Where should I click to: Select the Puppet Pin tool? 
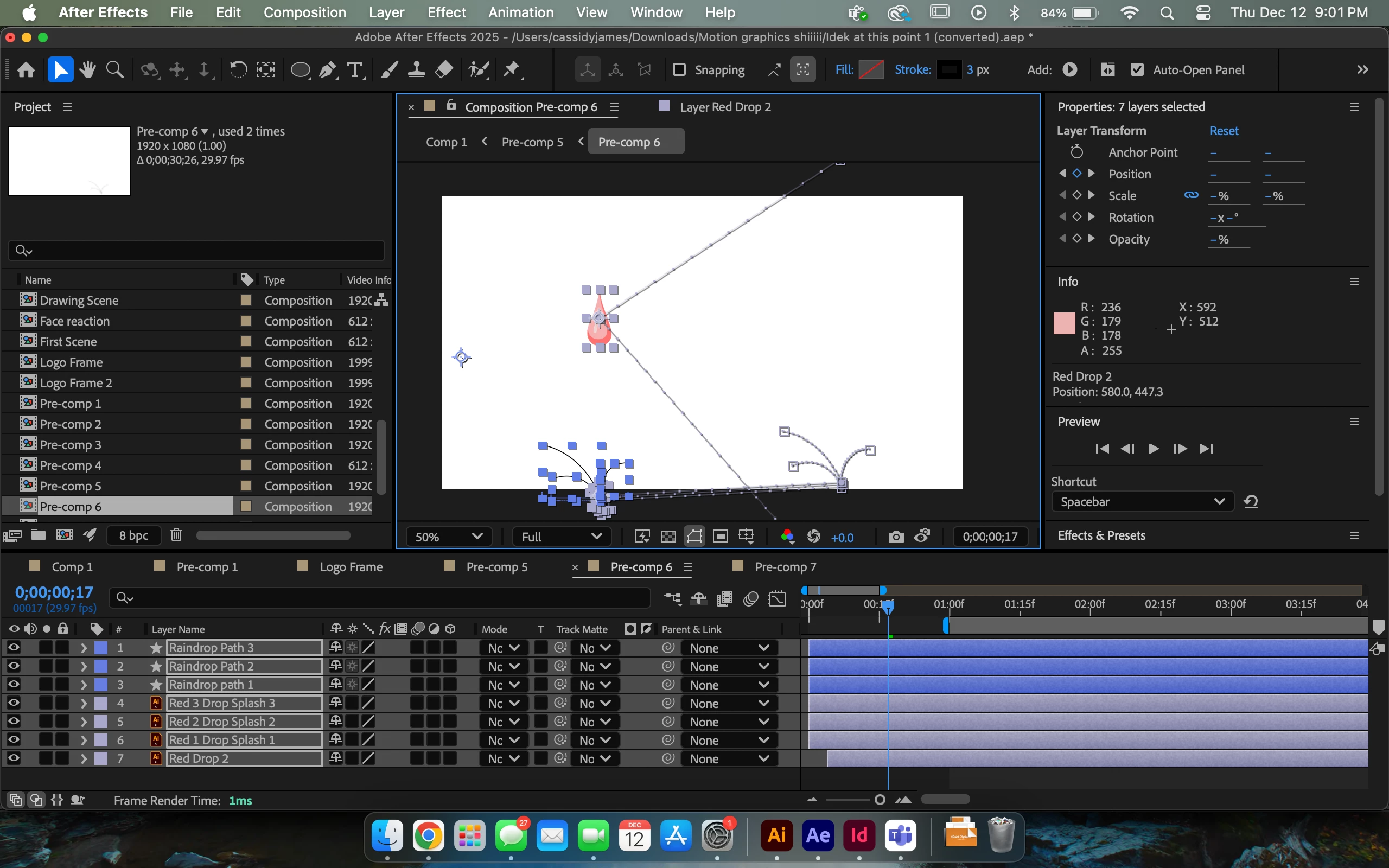tap(512, 70)
